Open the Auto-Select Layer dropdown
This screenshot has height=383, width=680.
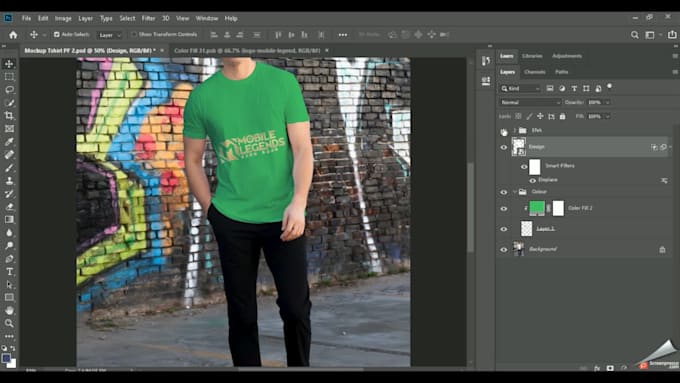(x=109, y=35)
